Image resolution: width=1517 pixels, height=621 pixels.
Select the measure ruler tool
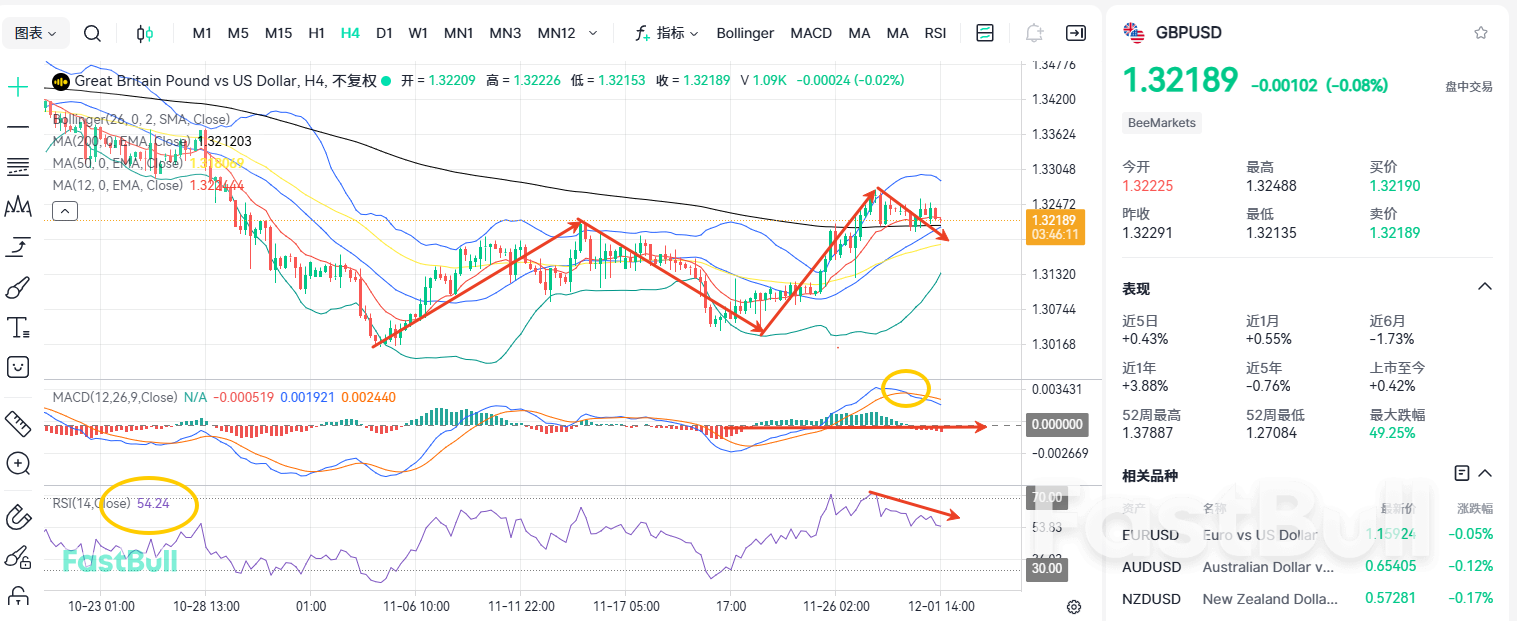point(16,423)
